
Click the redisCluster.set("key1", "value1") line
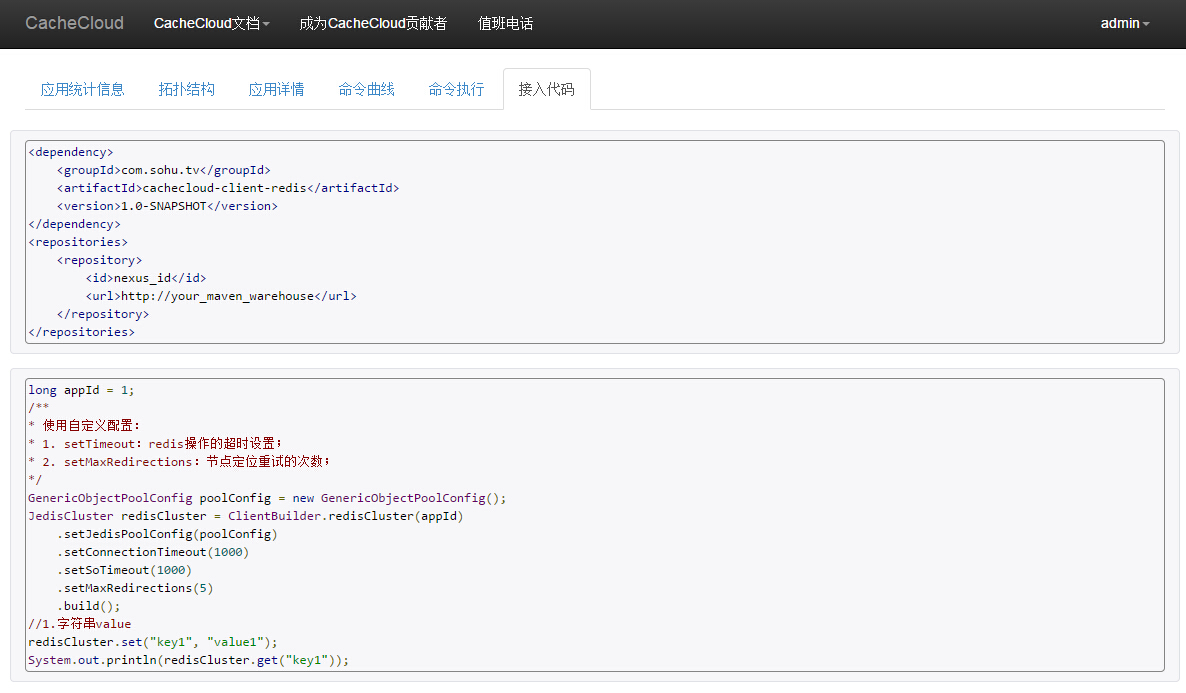pyautogui.click(x=153, y=642)
